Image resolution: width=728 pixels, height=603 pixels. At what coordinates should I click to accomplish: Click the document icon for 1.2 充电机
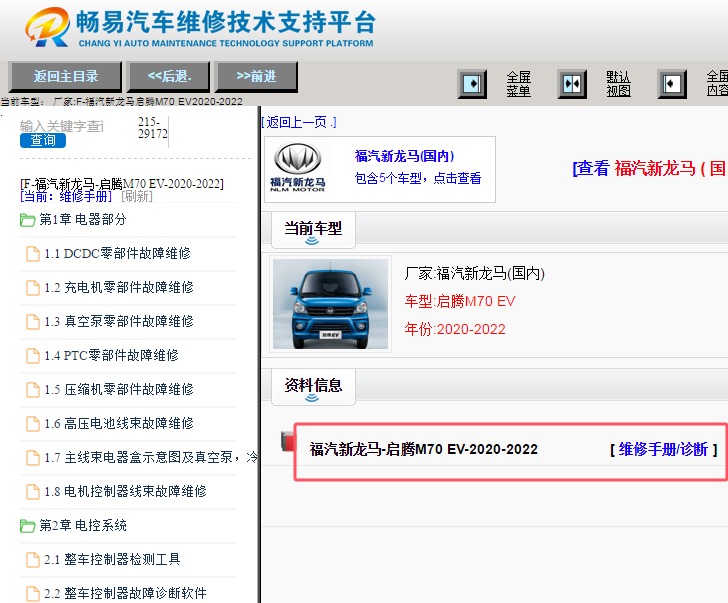[x=32, y=288]
